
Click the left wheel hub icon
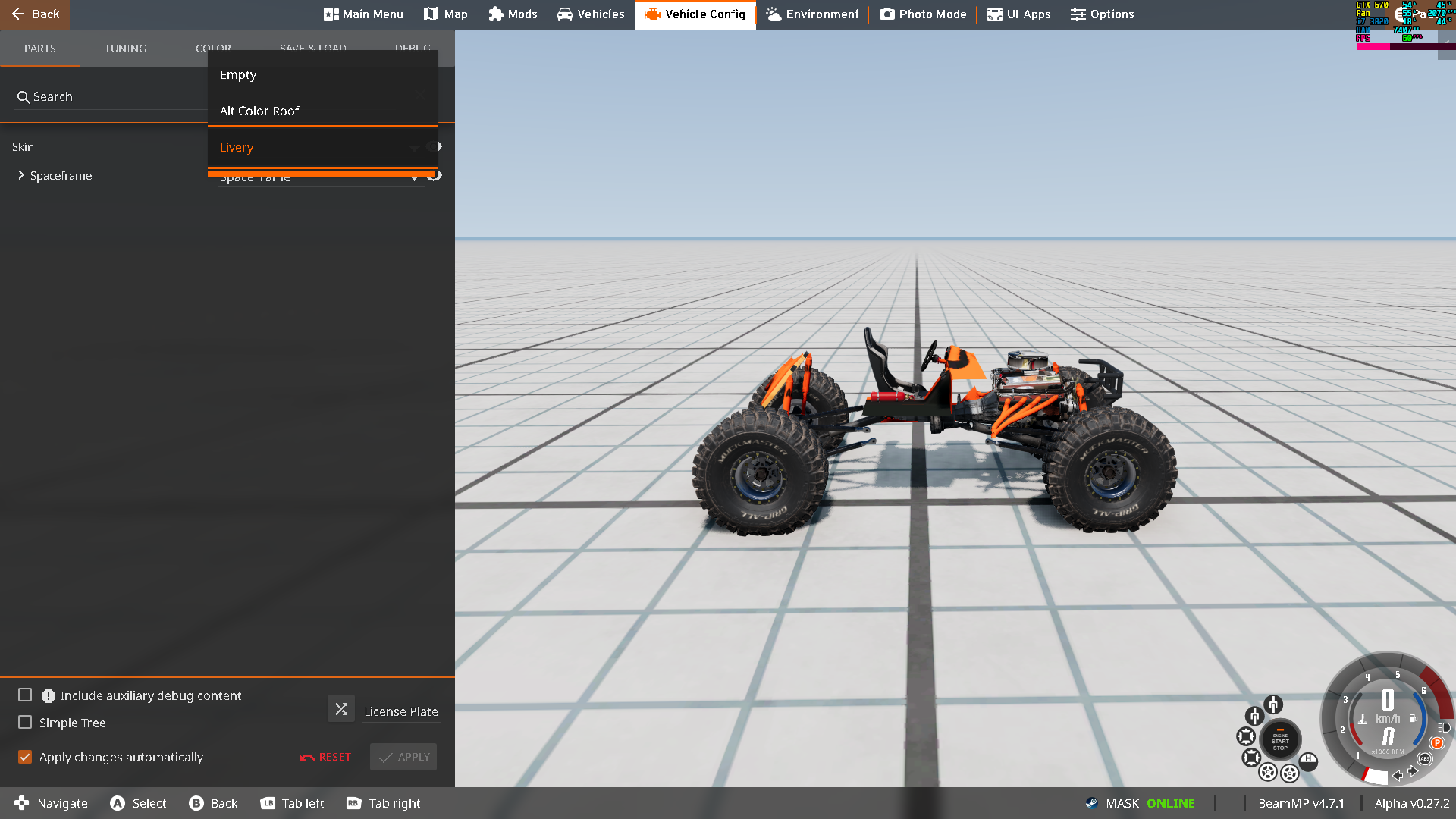click(x=1268, y=771)
